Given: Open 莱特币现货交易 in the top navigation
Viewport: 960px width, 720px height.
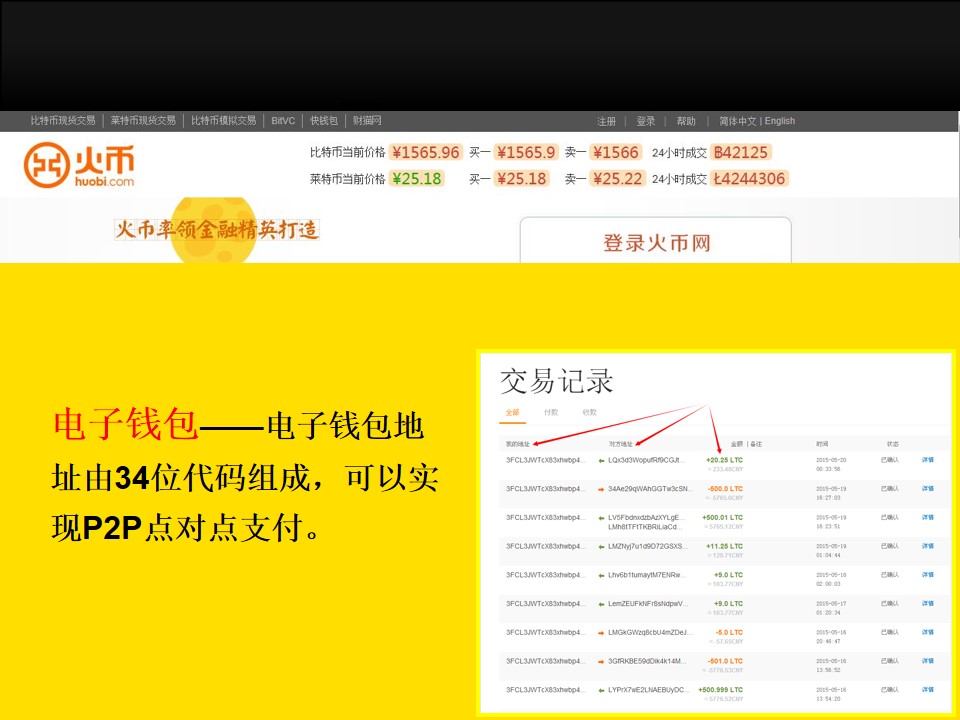Looking at the screenshot, I should click(143, 121).
